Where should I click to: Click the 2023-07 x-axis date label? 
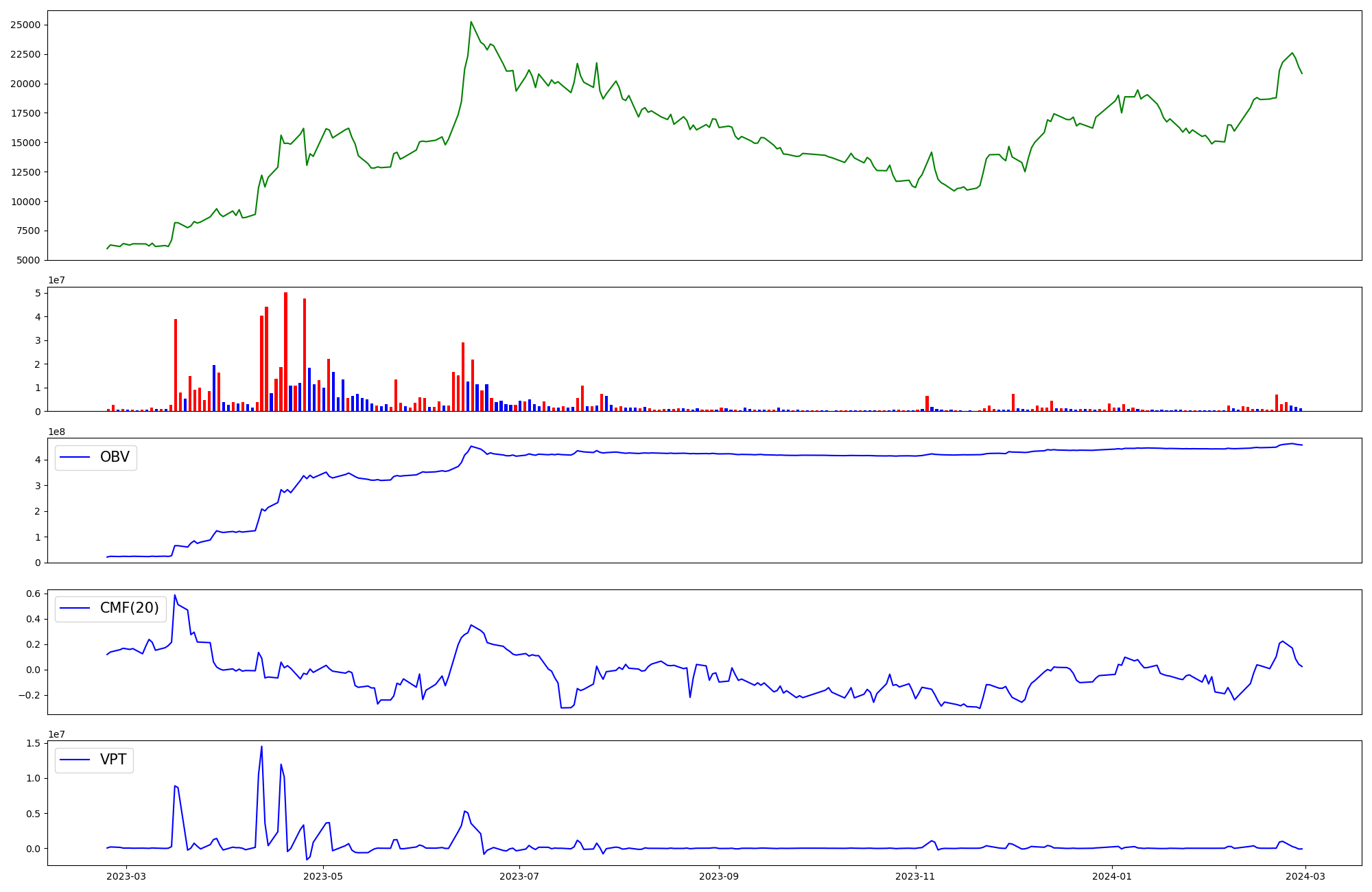[519, 876]
